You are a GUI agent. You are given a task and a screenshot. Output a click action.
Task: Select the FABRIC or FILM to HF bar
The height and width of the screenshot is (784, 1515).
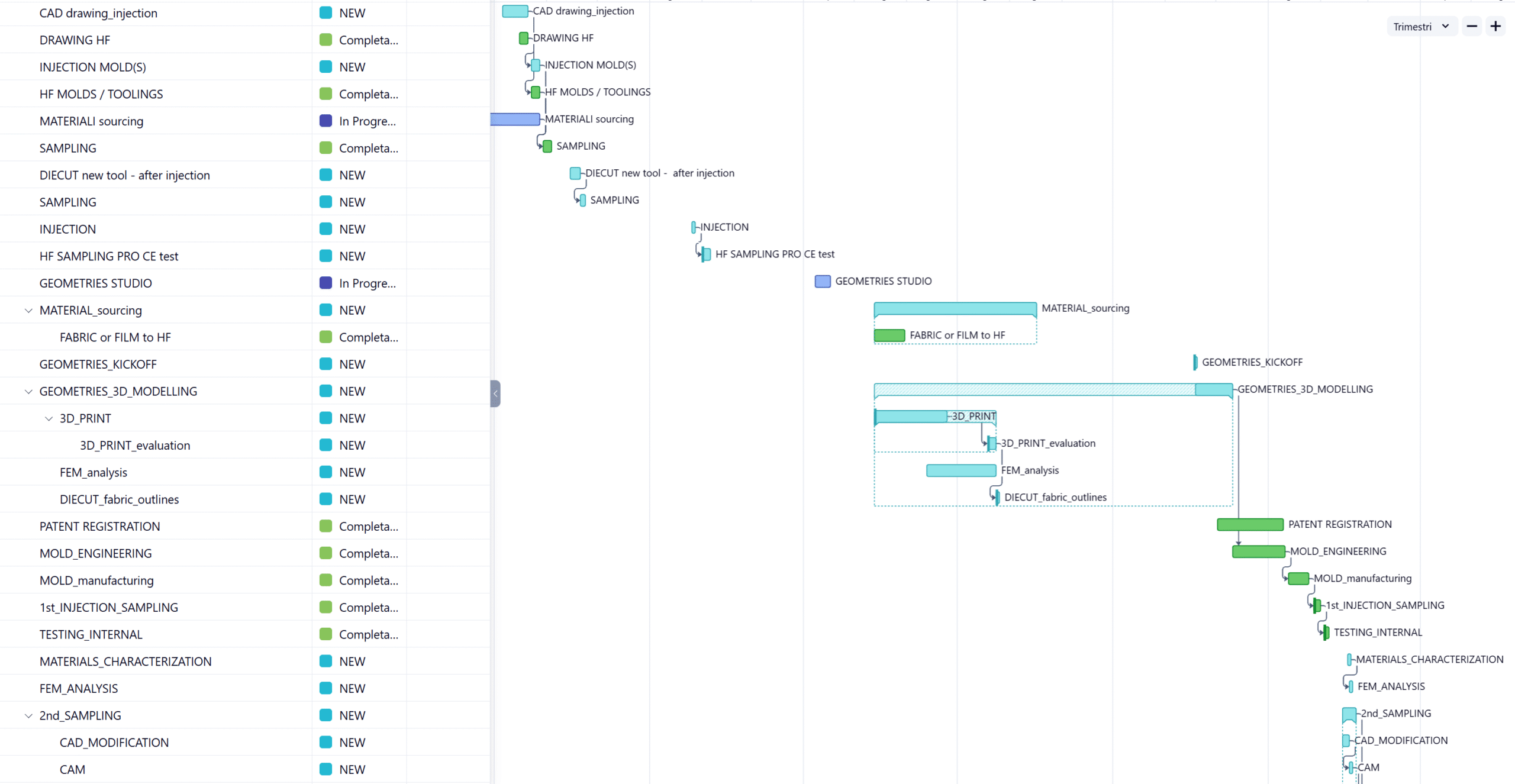tap(889, 335)
